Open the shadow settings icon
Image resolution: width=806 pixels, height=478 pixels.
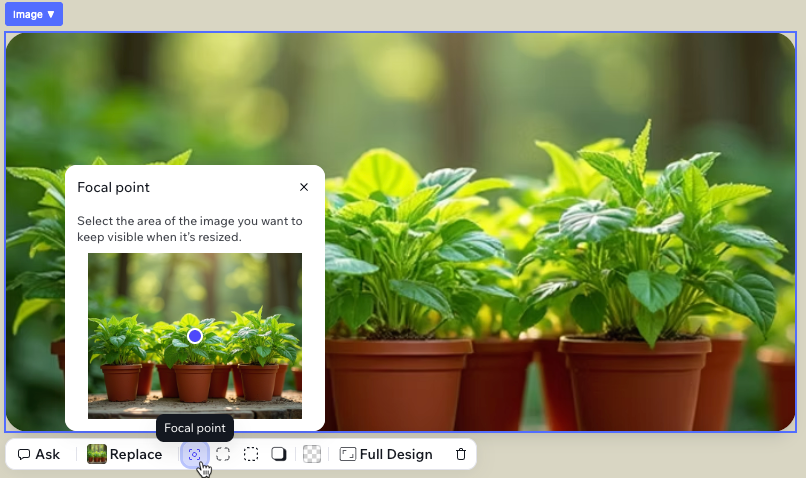[279, 454]
